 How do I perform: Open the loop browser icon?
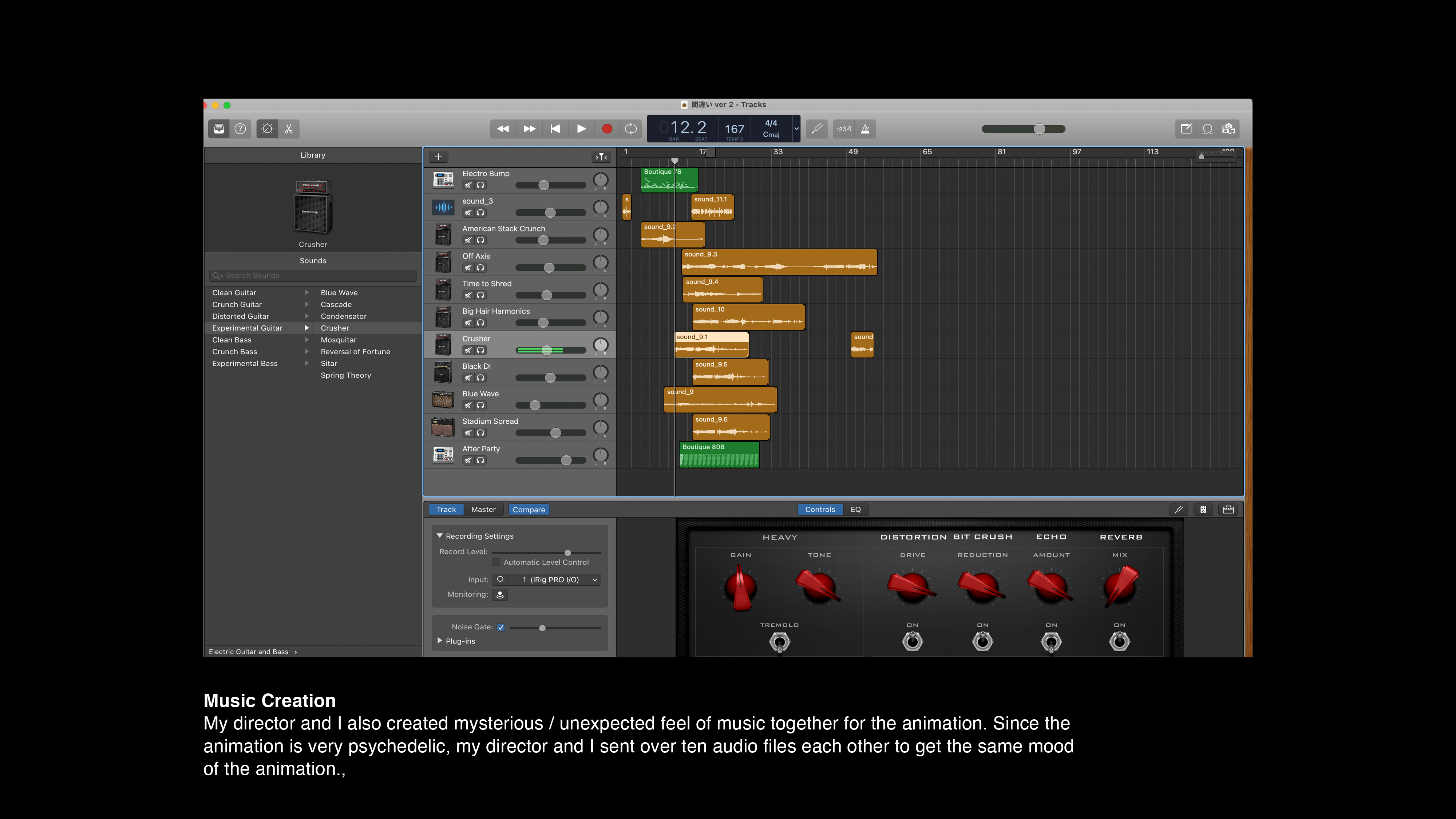pyautogui.click(x=1207, y=129)
